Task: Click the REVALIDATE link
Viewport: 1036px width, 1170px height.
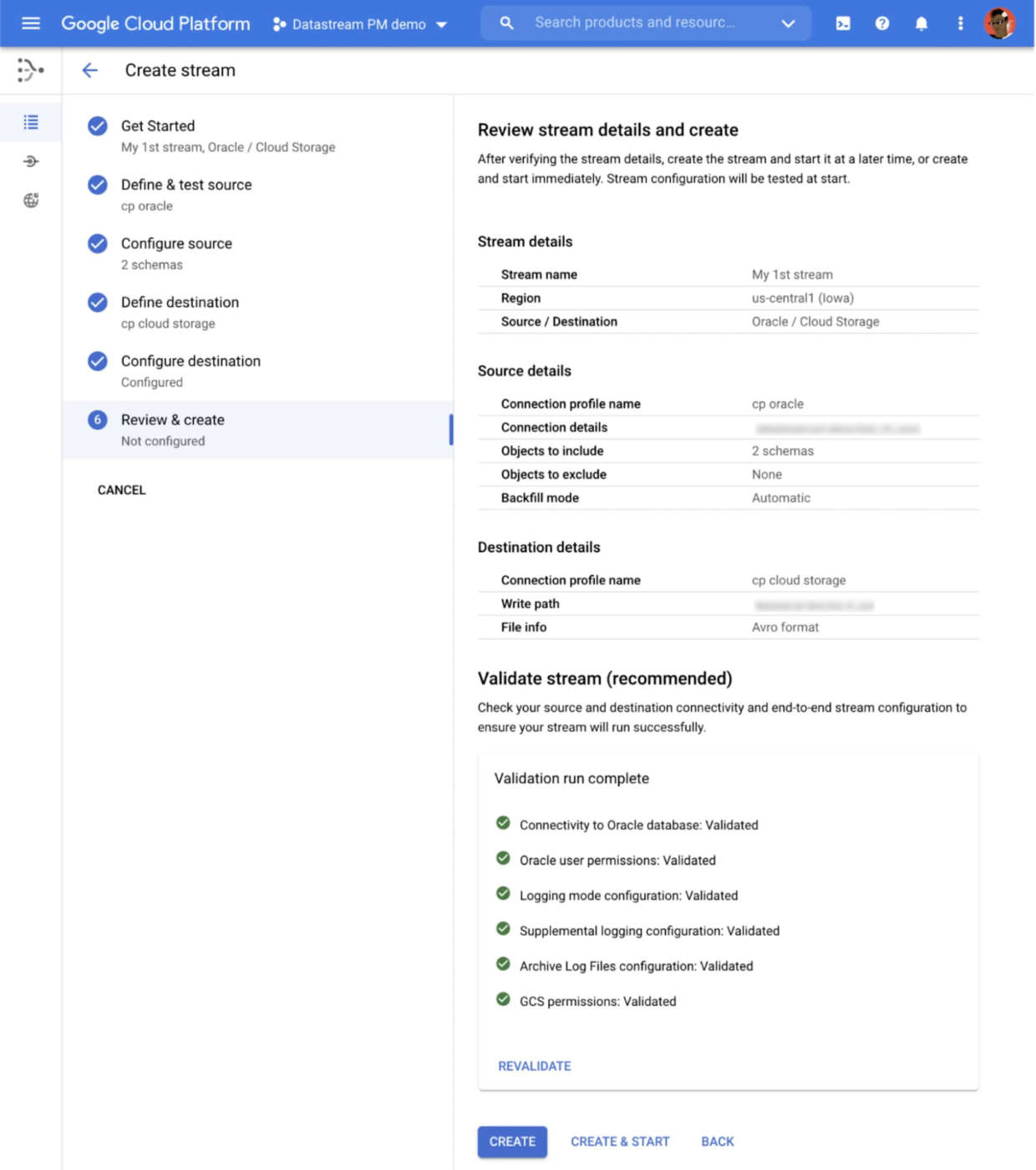Action: click(x=535, y=1066)
